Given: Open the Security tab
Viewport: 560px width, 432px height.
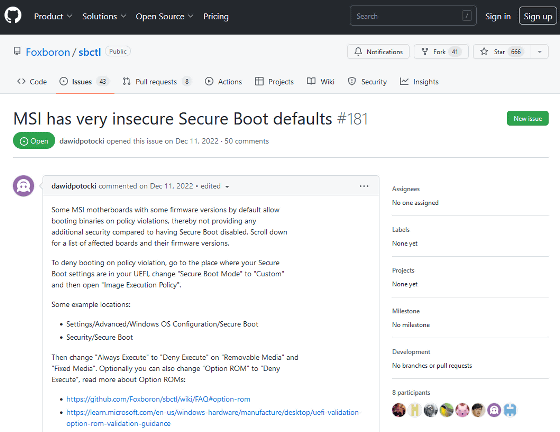Looking at the screenshot, I should pos(367,82).
